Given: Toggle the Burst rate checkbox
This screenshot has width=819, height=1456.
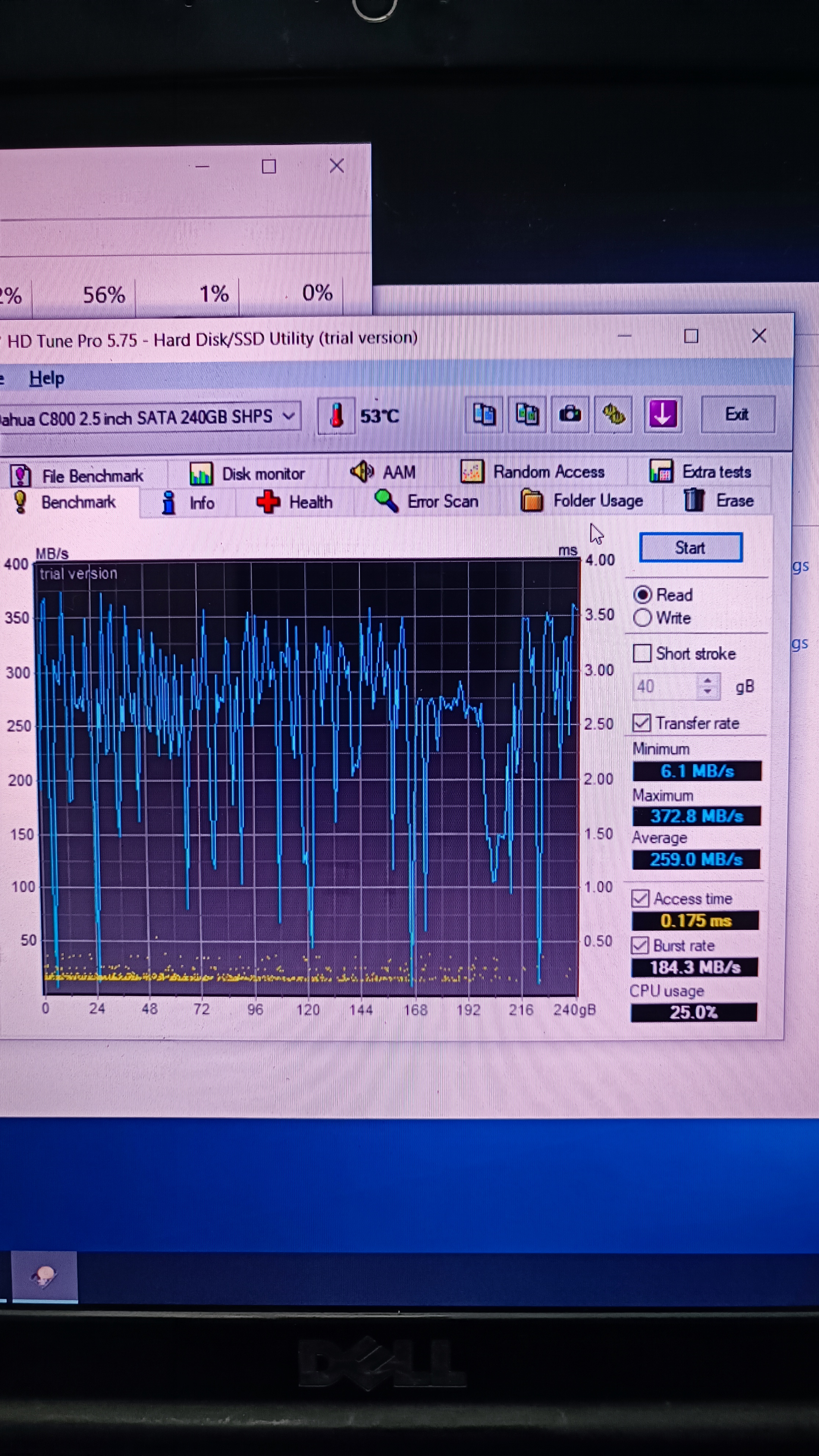Looking at the screenshot, I should pos(639,945).
